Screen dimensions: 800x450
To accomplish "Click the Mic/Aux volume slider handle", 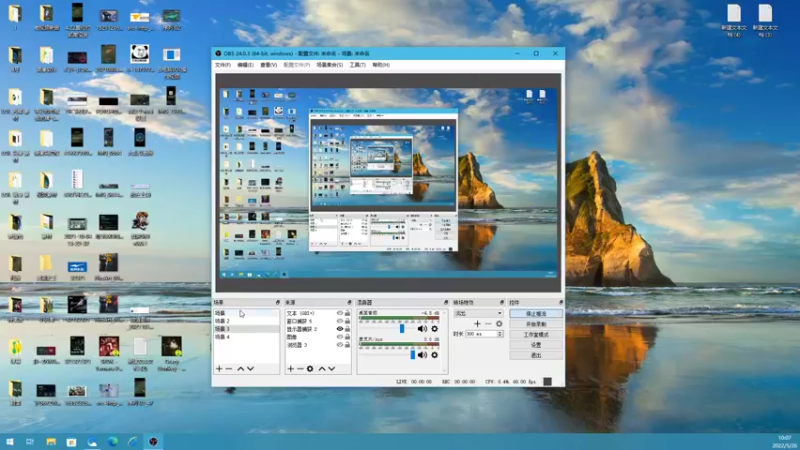I will pos(413,355).
